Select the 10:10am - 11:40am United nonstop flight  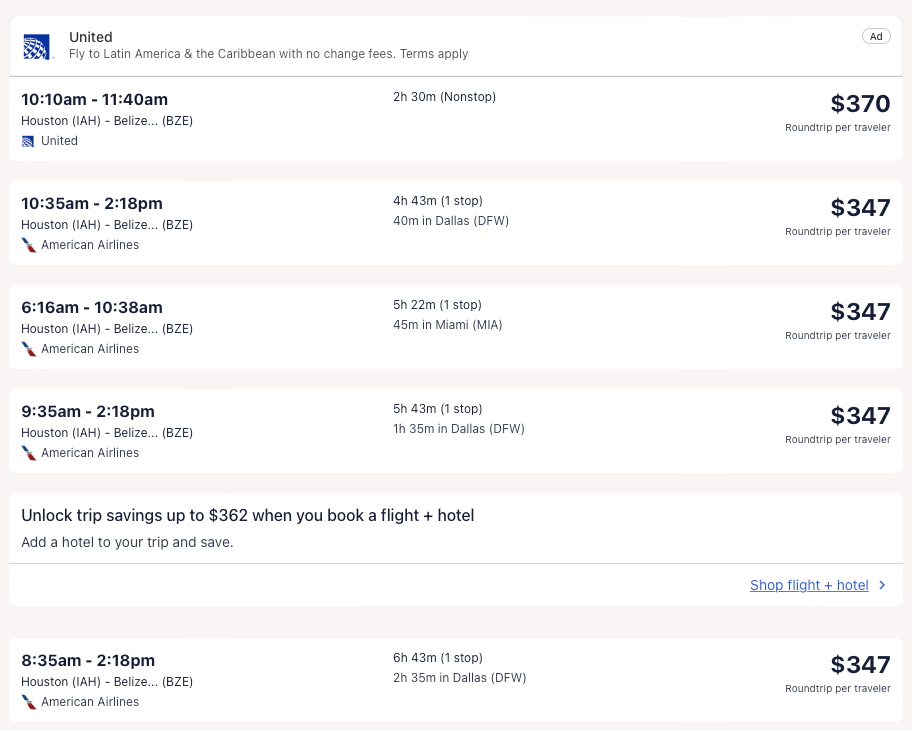tap(94, 100)
